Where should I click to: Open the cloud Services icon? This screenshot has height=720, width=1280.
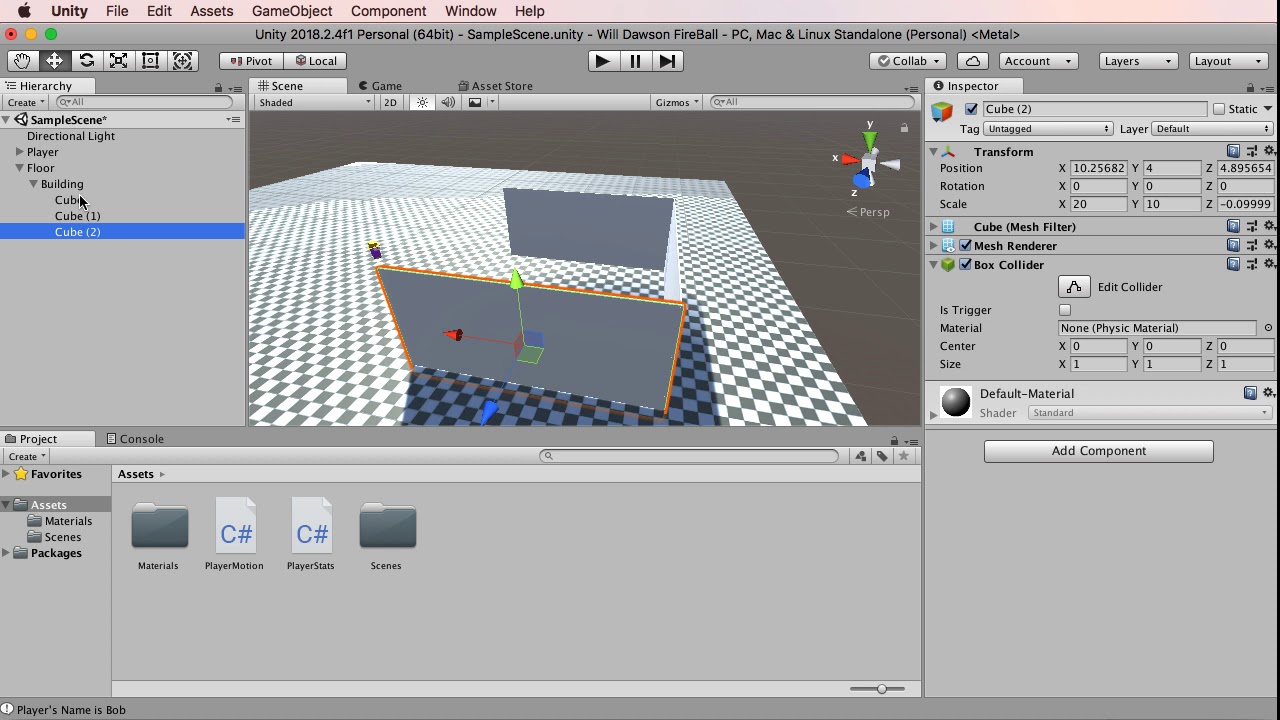tap(973, 61)
